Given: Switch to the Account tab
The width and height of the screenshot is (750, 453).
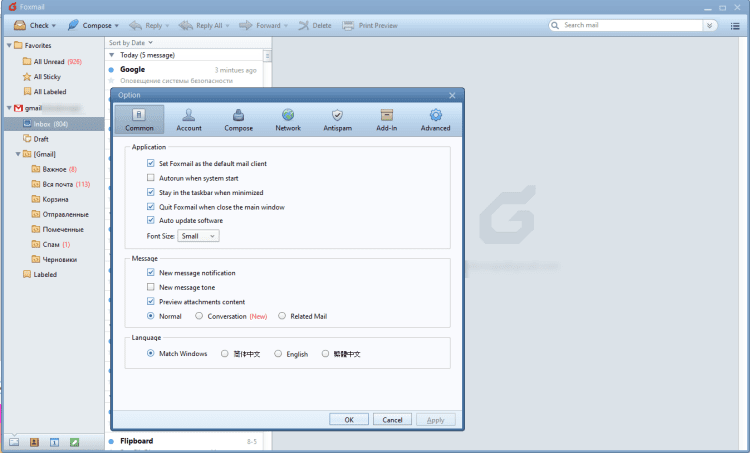Looking at the screenshot, I should point(189,120).
